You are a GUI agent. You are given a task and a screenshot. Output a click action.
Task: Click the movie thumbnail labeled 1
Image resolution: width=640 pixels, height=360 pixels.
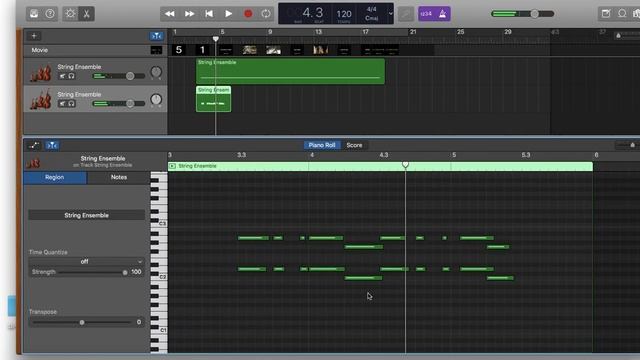pos(202,50)
